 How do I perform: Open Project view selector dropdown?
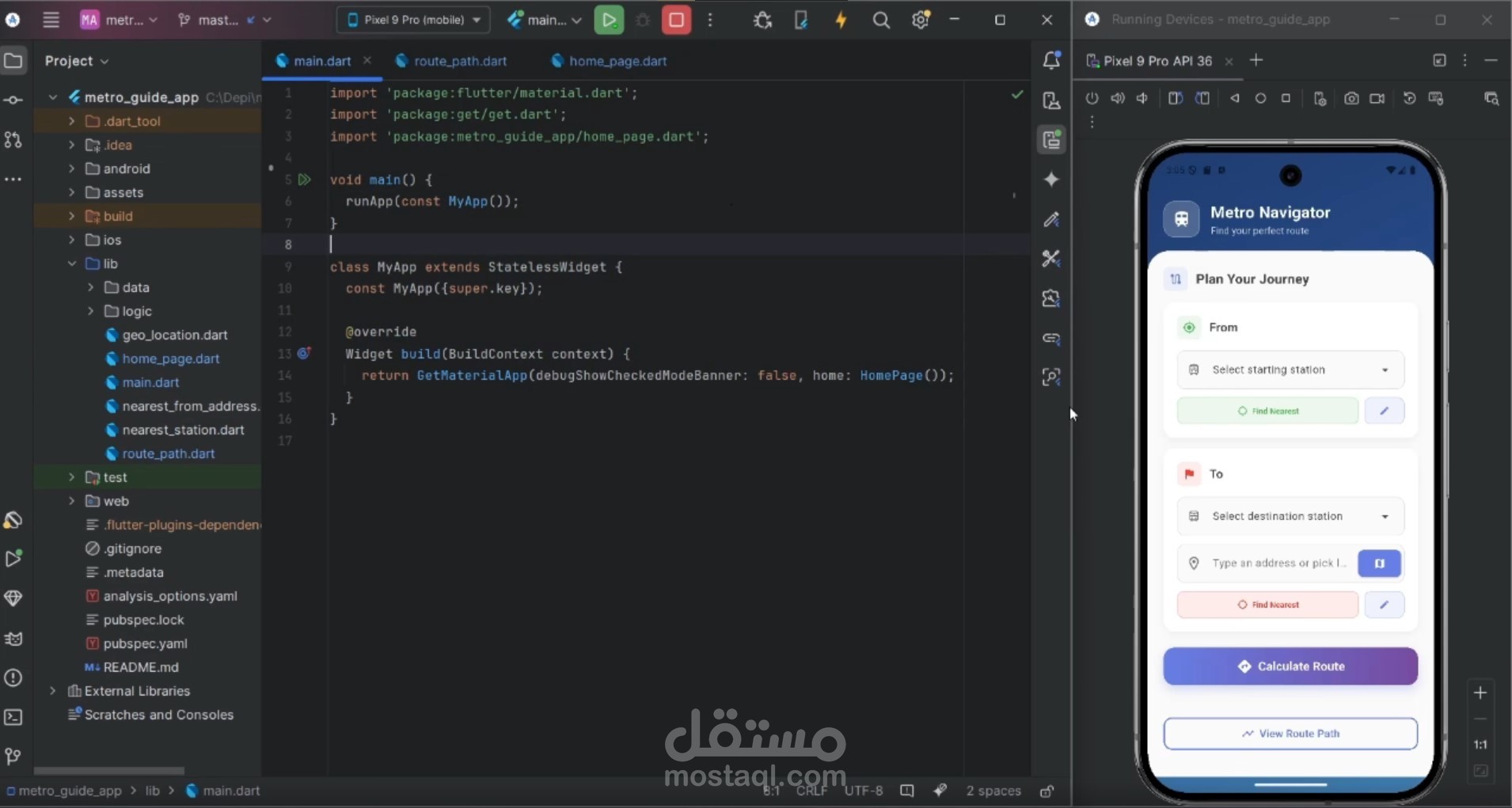[77, 61]
